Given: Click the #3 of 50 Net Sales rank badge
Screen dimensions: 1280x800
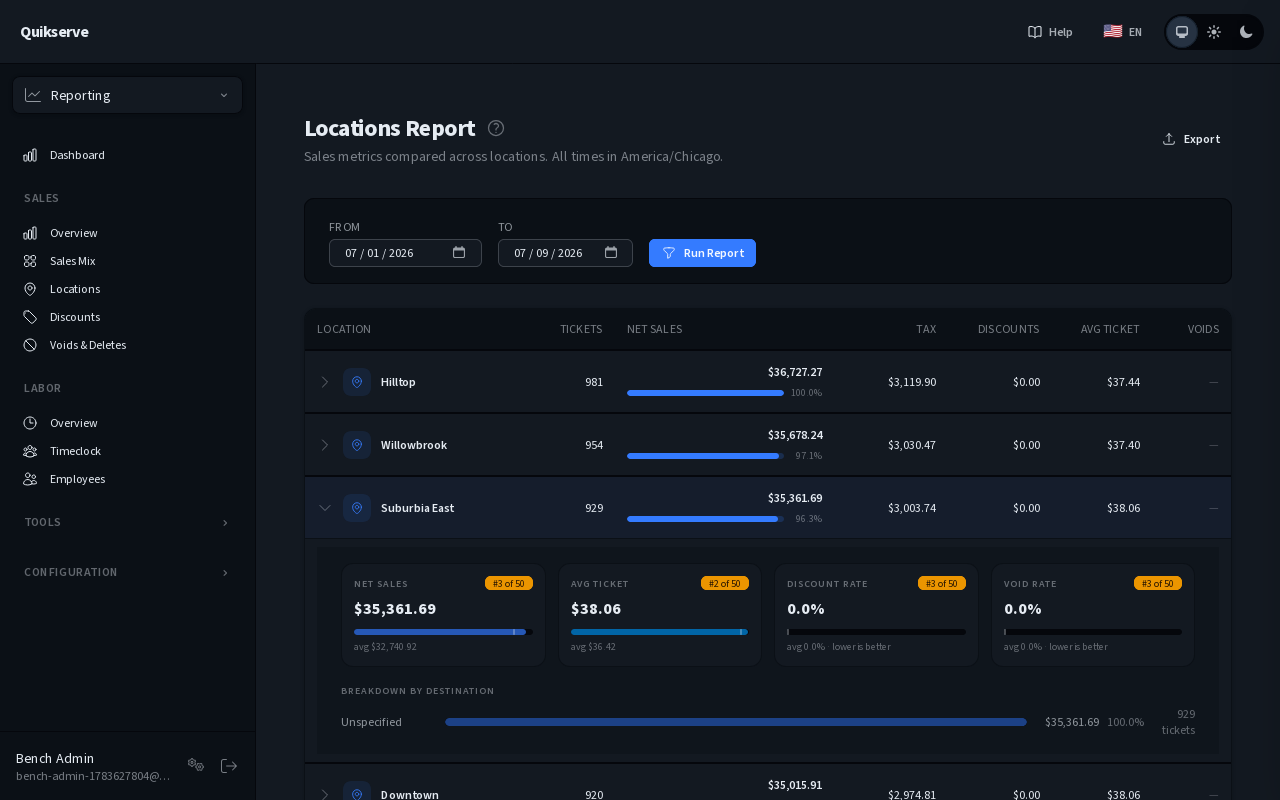Looking at the screenshot, I should [x=509, y=583].
